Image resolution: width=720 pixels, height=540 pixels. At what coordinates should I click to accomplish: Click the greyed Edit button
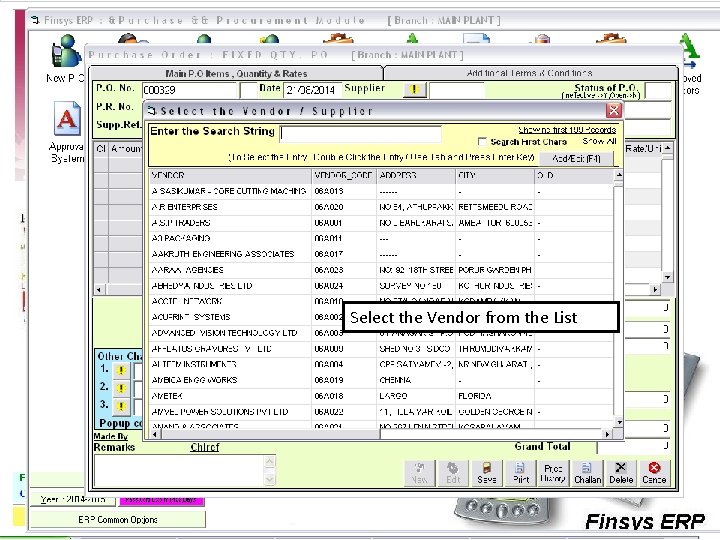click(x=453, y=473)
